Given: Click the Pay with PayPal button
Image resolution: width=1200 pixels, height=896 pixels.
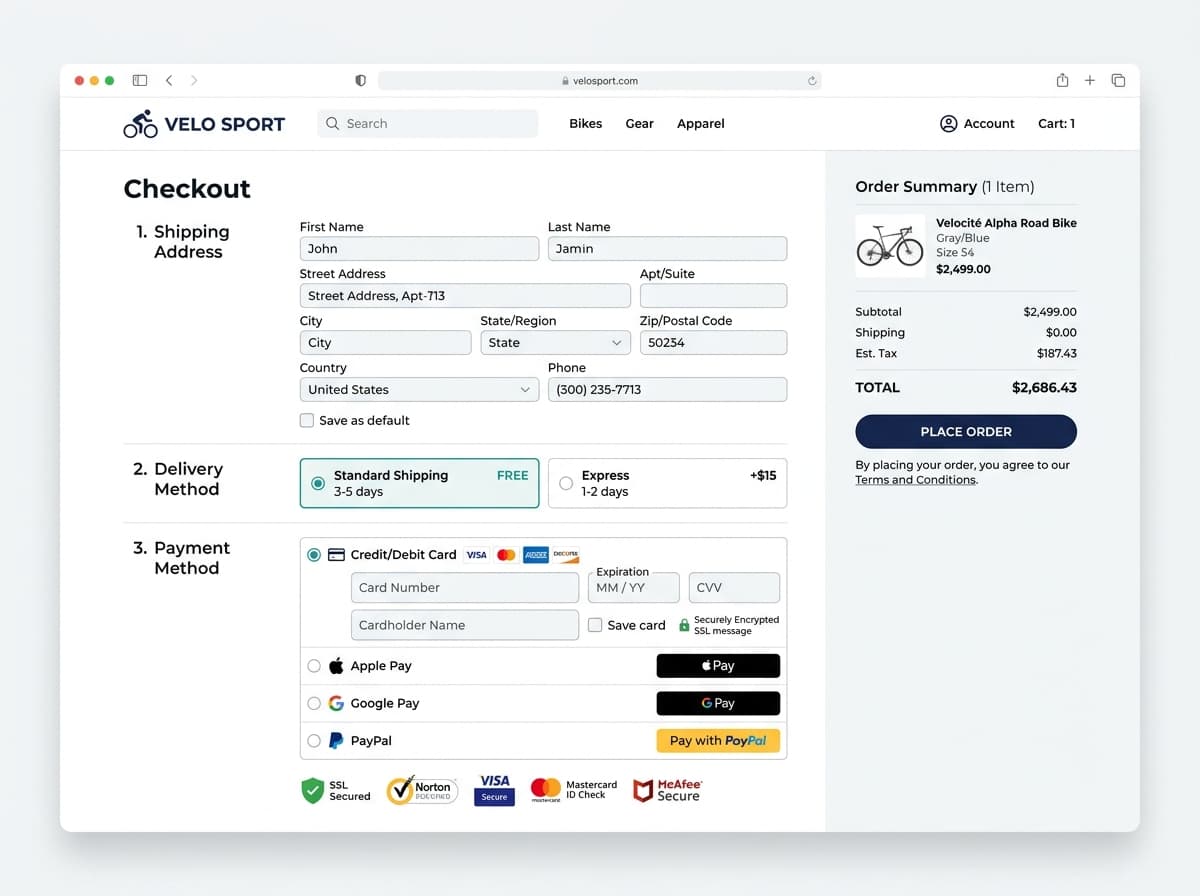Looking at the screenshot, I should click(718, 741).
